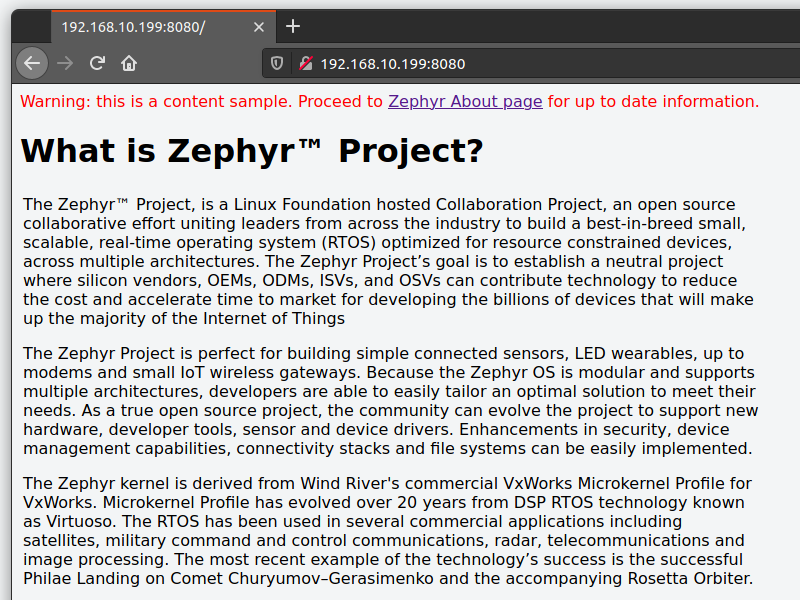
Task: Open the tracking protection shield panel
Action: 278,64
